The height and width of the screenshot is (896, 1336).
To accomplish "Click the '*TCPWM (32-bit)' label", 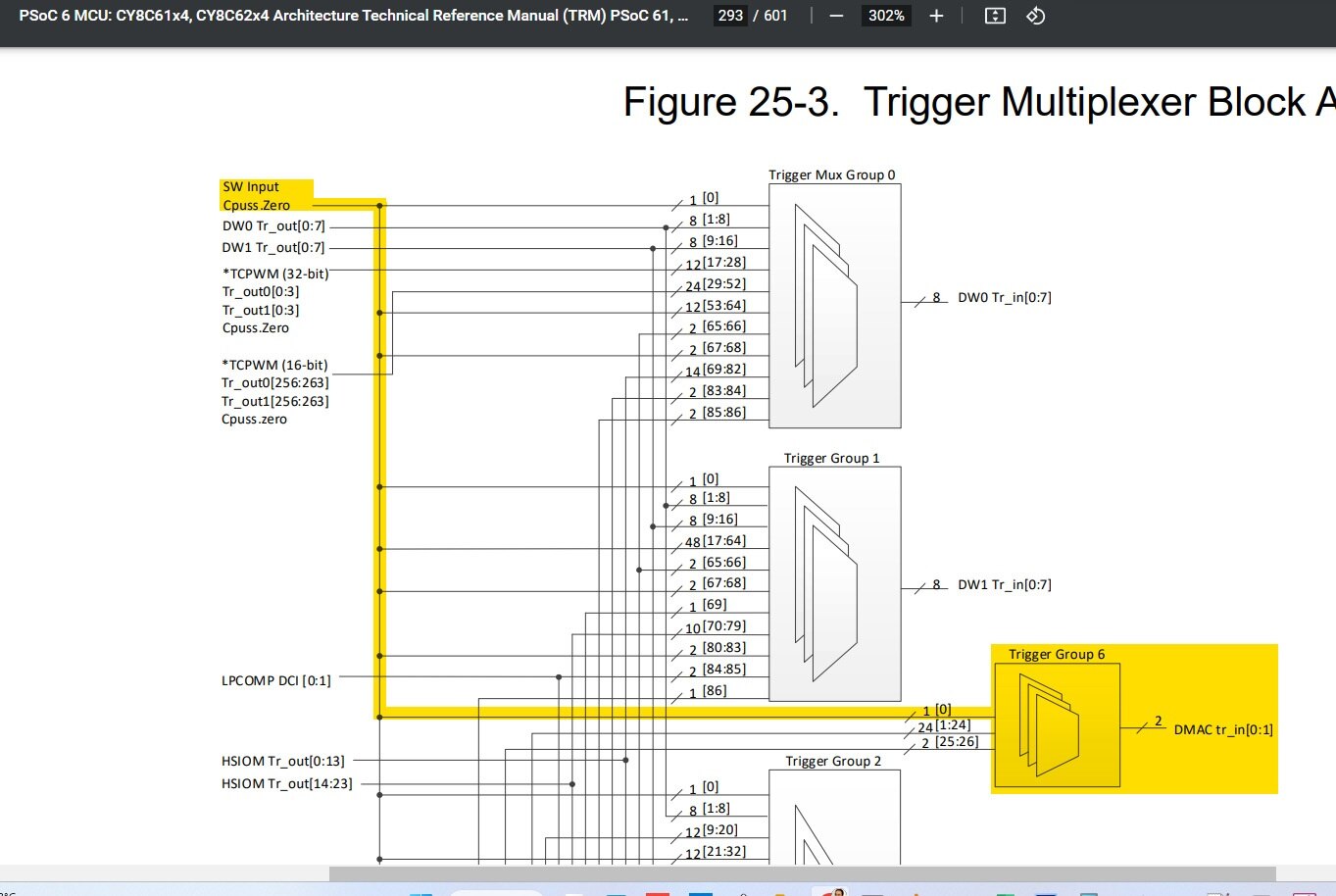I will (275, 274).
